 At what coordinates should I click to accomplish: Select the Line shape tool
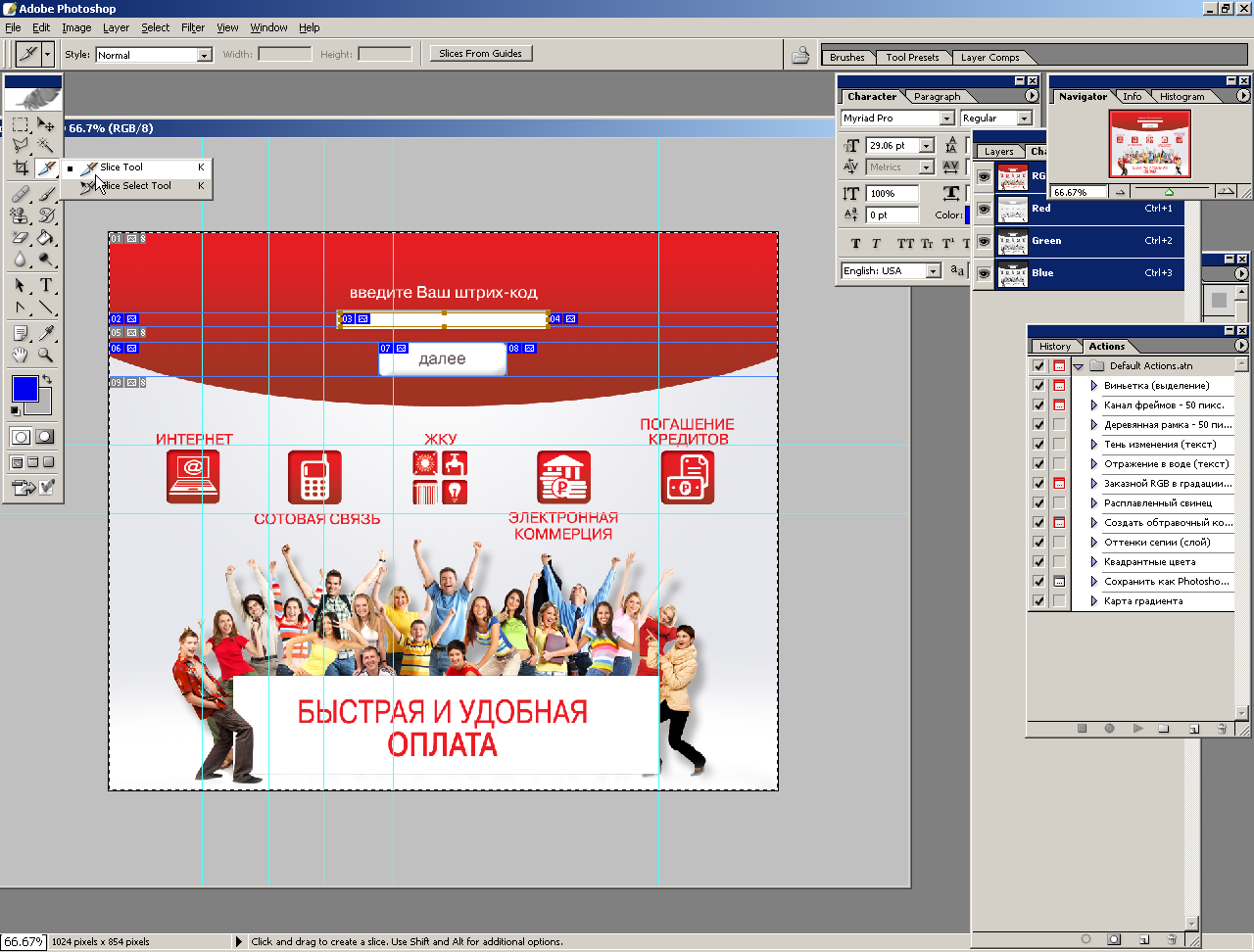(45, 308)
